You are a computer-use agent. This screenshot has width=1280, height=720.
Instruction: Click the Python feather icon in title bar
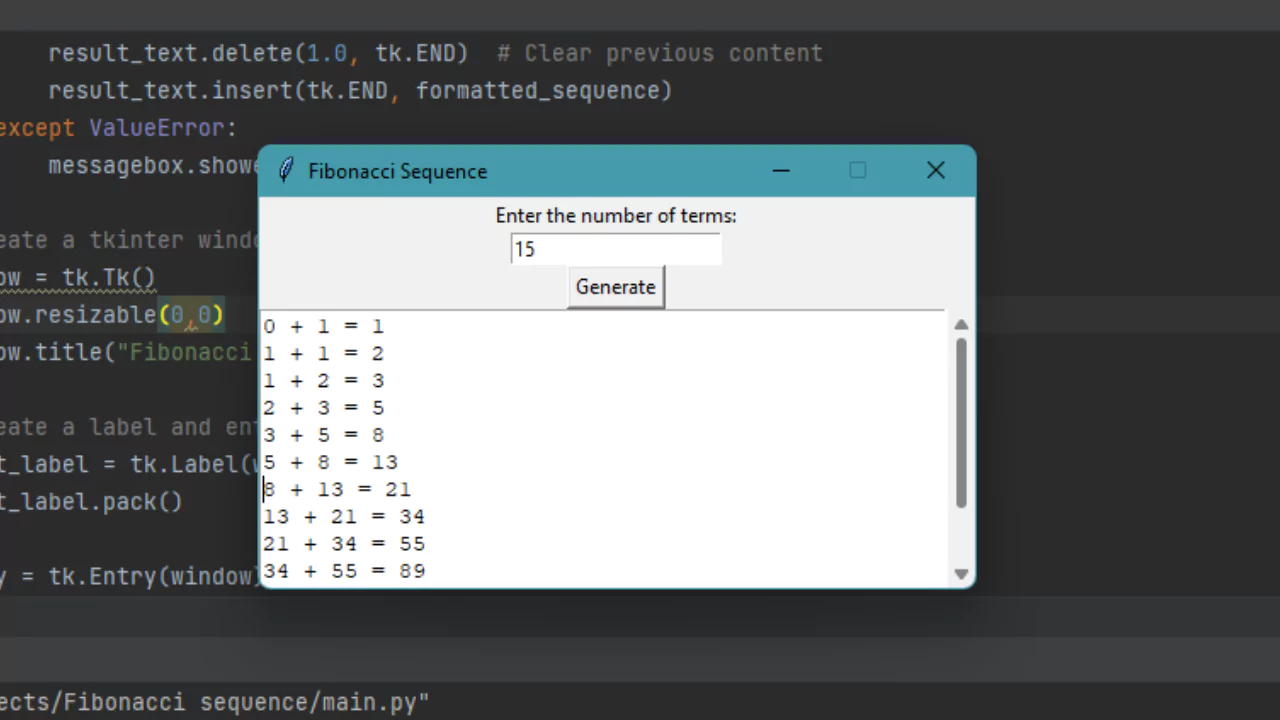point(286,170)
